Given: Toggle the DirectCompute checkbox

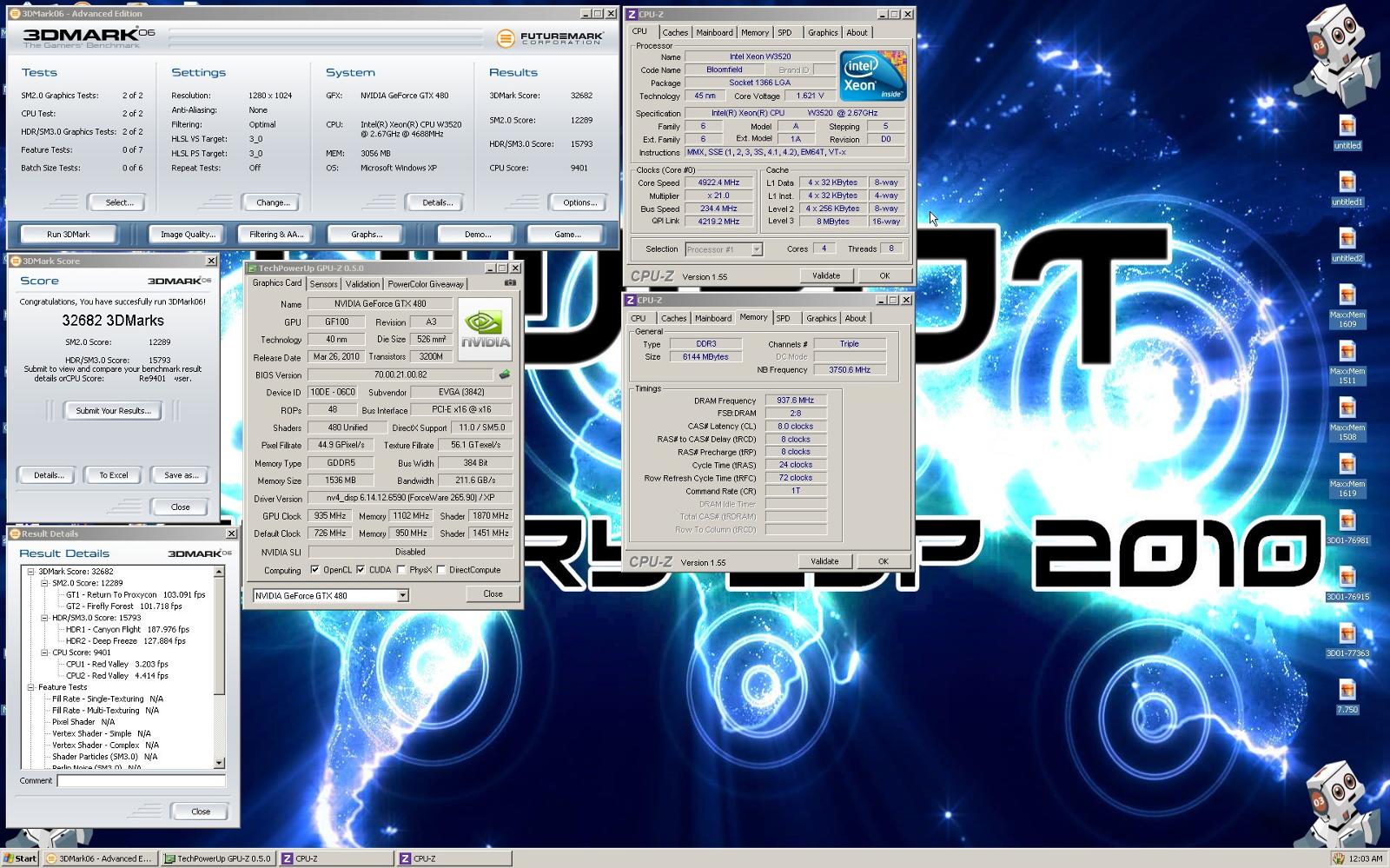Looking at the screenshot, I should tap(441, 570).
